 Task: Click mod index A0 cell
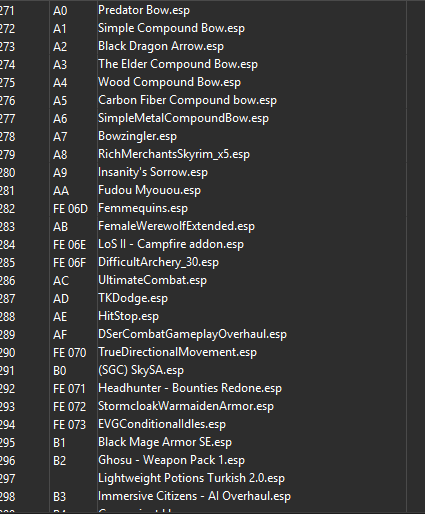coord(60,11)
